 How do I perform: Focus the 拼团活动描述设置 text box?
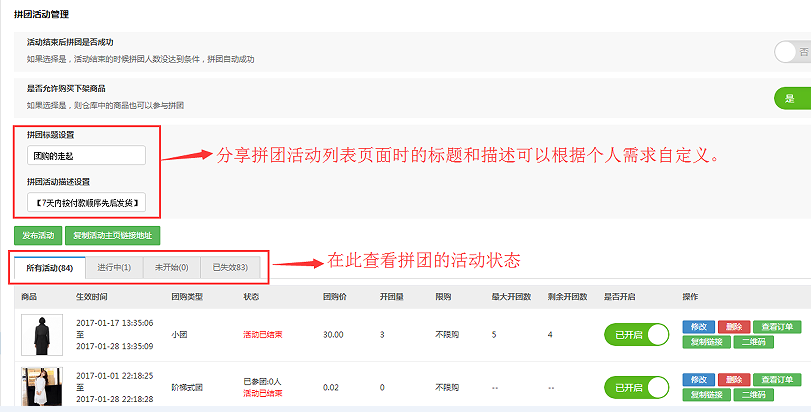tap(86, 203)
